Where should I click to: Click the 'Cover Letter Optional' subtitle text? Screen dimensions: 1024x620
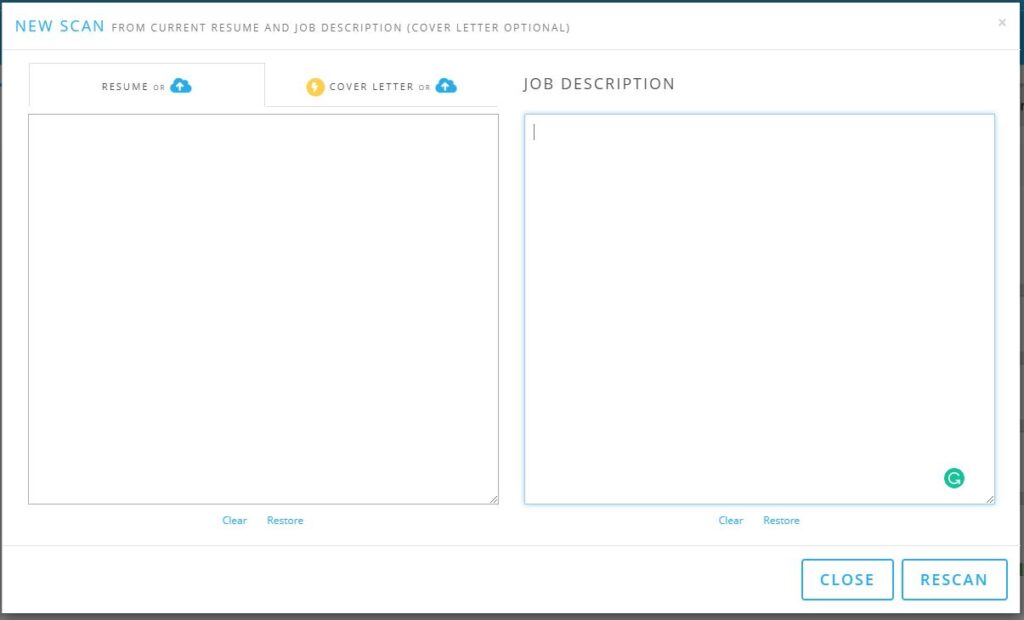488,28
